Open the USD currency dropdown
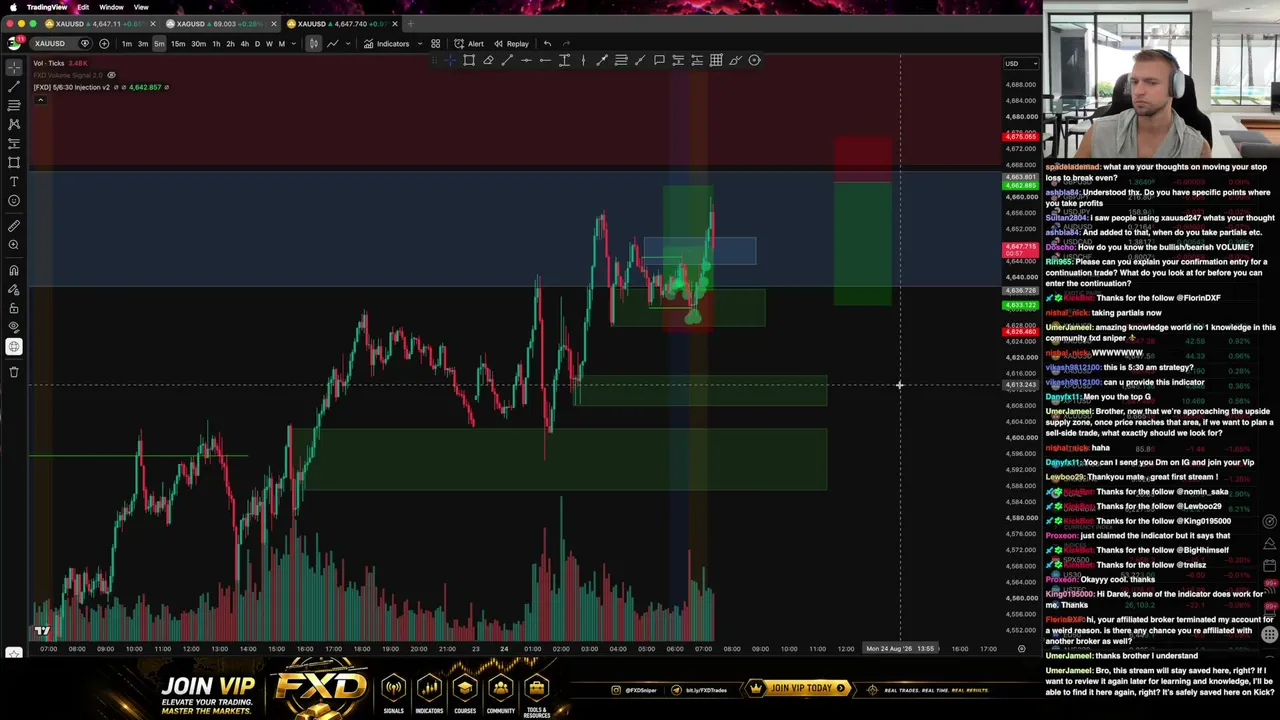 tap(1020, 64)
